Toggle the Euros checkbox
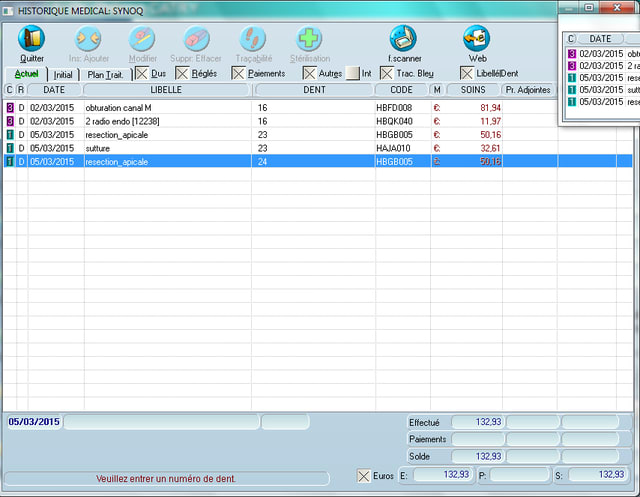 364,475
